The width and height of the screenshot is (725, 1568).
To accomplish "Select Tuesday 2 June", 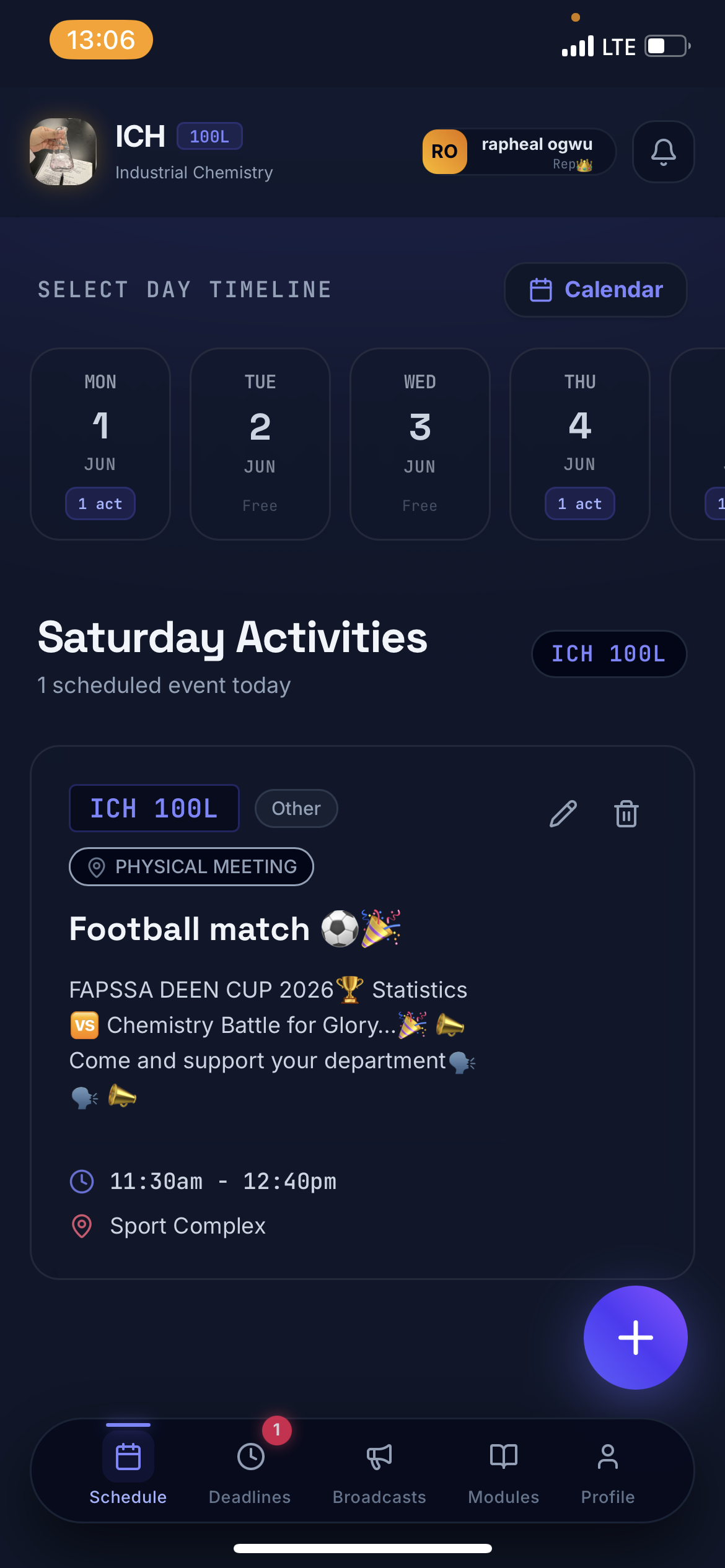I will [x=260, y=444].
